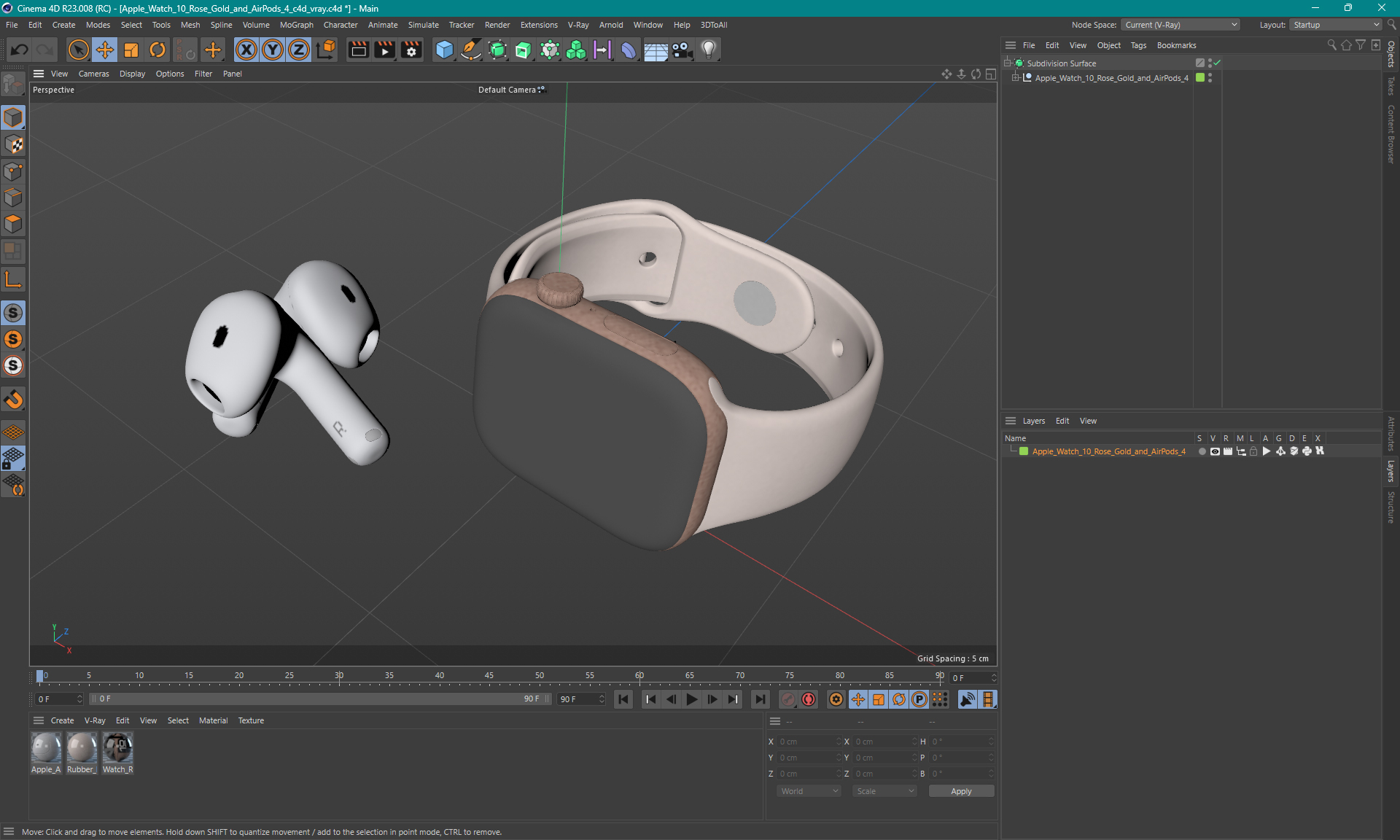Click the Light bulb object icon
The width and height of the screenshot is (1400, 840).
[708, 50]
